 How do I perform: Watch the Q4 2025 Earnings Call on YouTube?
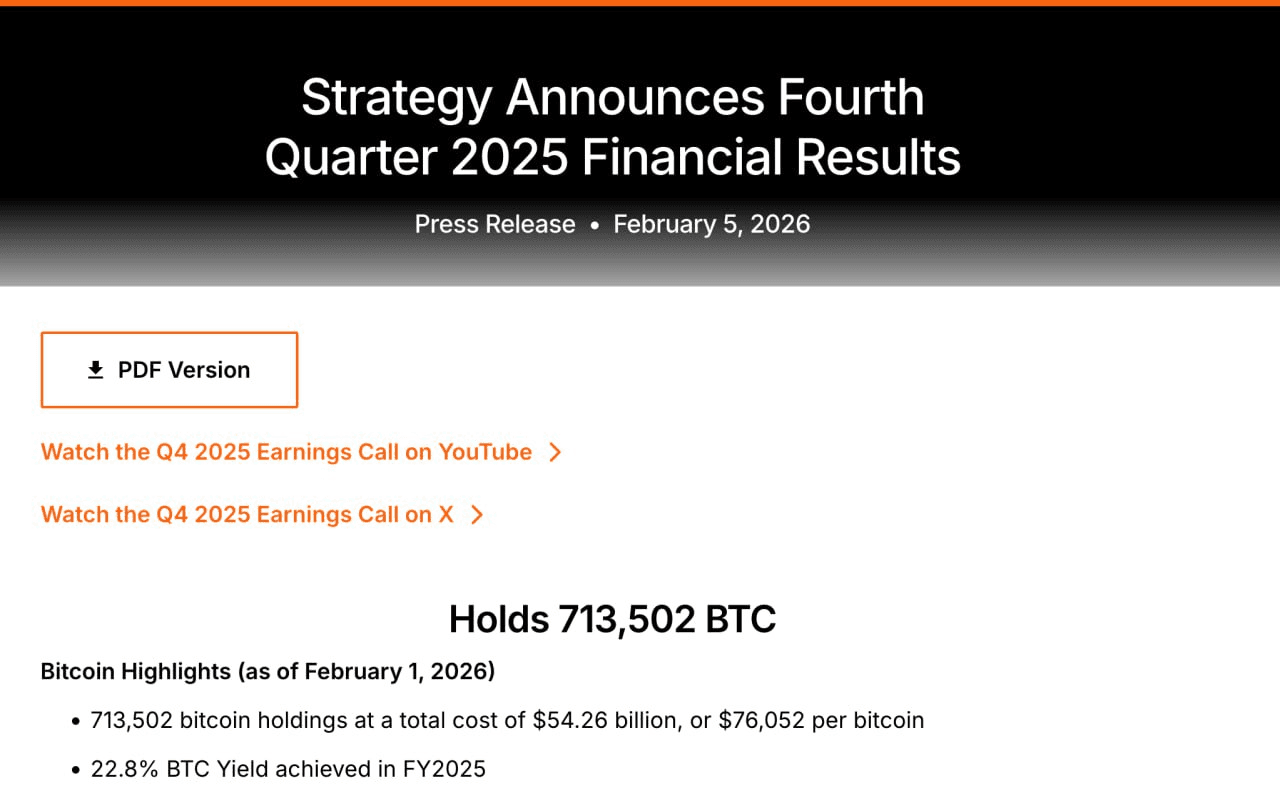click(x=286, y=452)
